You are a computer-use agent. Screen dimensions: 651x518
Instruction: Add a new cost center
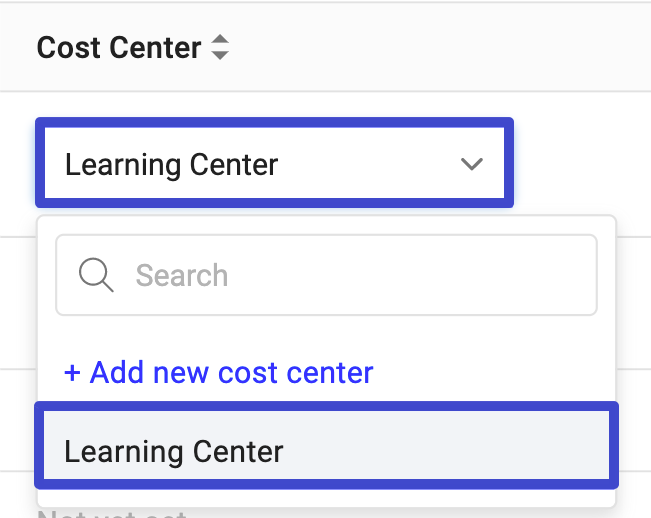coord(218,372)
